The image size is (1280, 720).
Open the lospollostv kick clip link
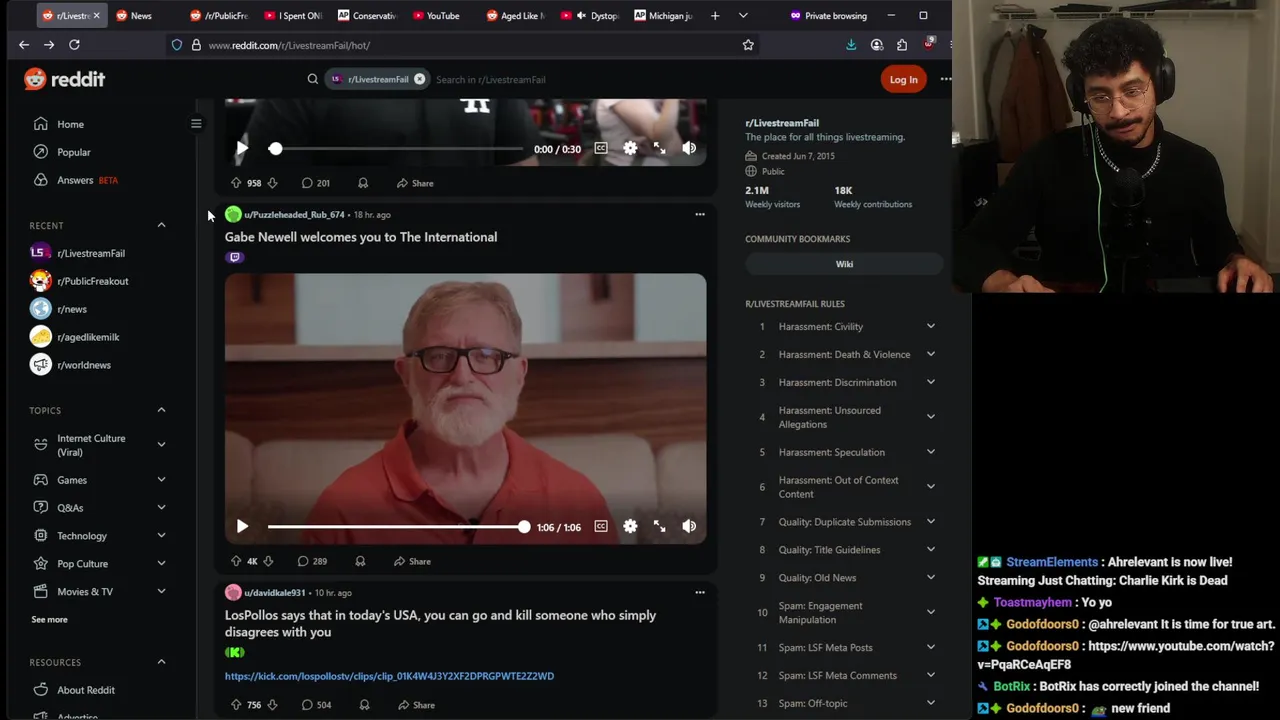[389, 676]
